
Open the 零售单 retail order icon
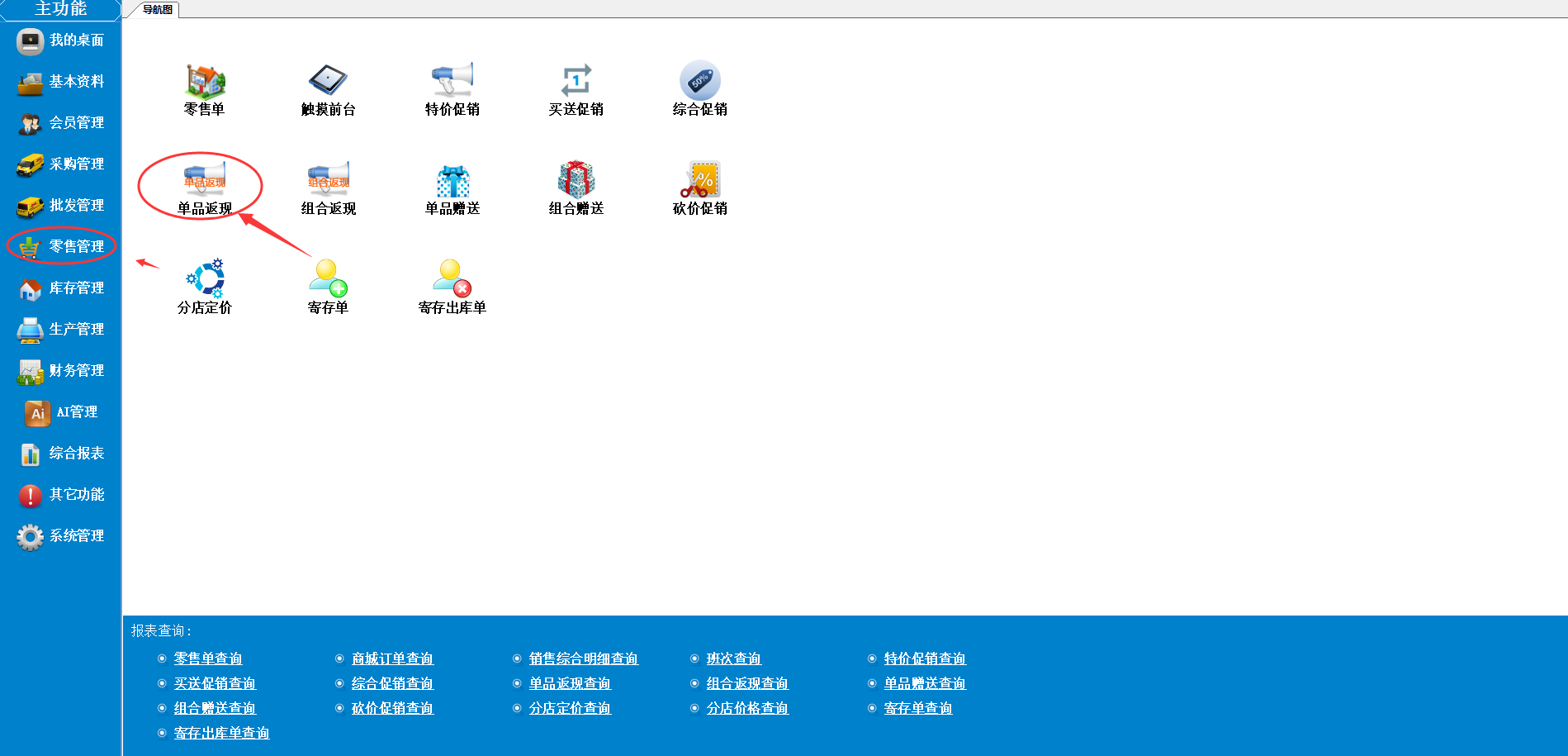(x=205, y=89)
